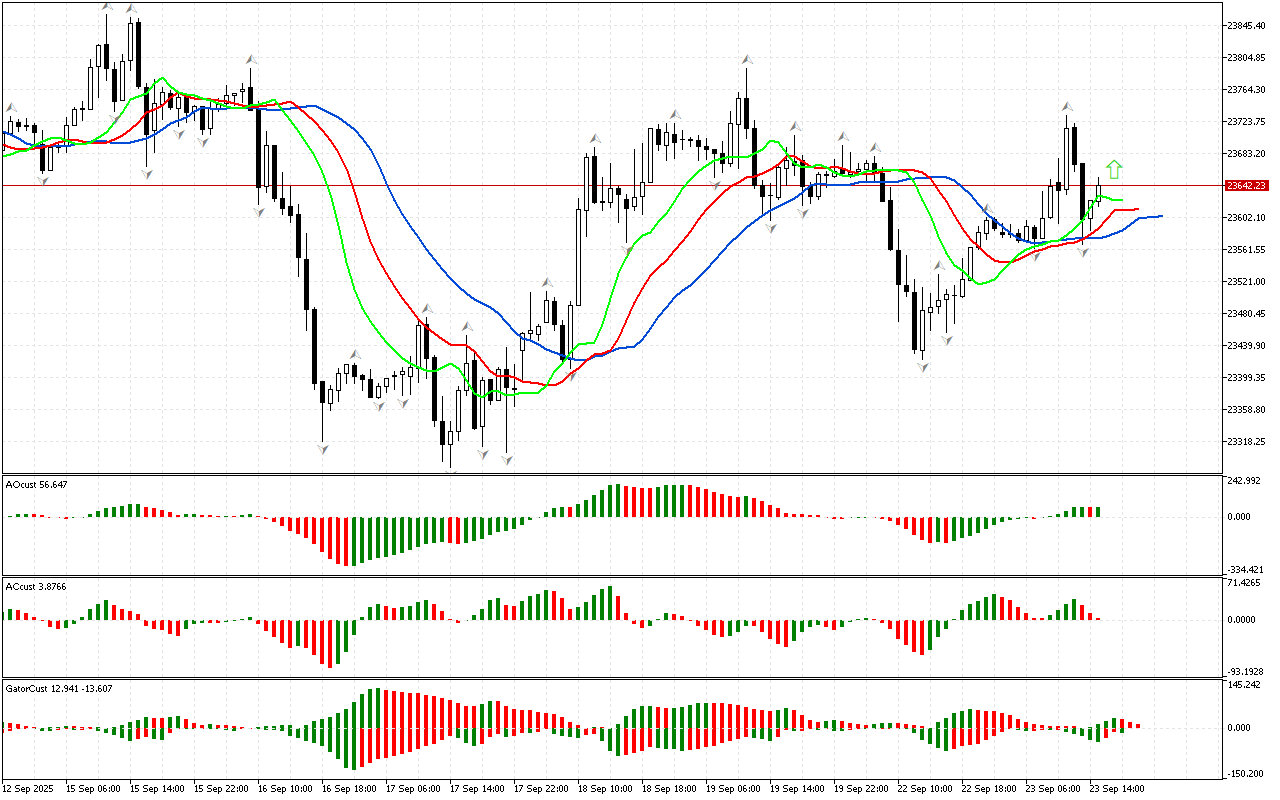1280x800 pixels.
Task: Click the 12 Sep 2025 date label
Action: [x=30, y=789]
